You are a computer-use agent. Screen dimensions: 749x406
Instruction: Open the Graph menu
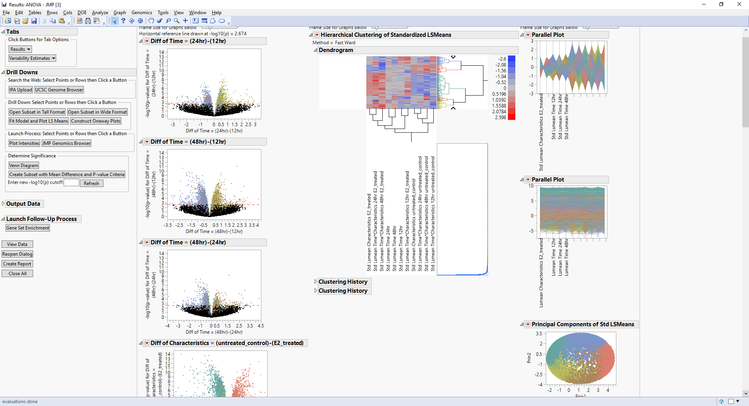pyautogui.click(x=119, y=12)
